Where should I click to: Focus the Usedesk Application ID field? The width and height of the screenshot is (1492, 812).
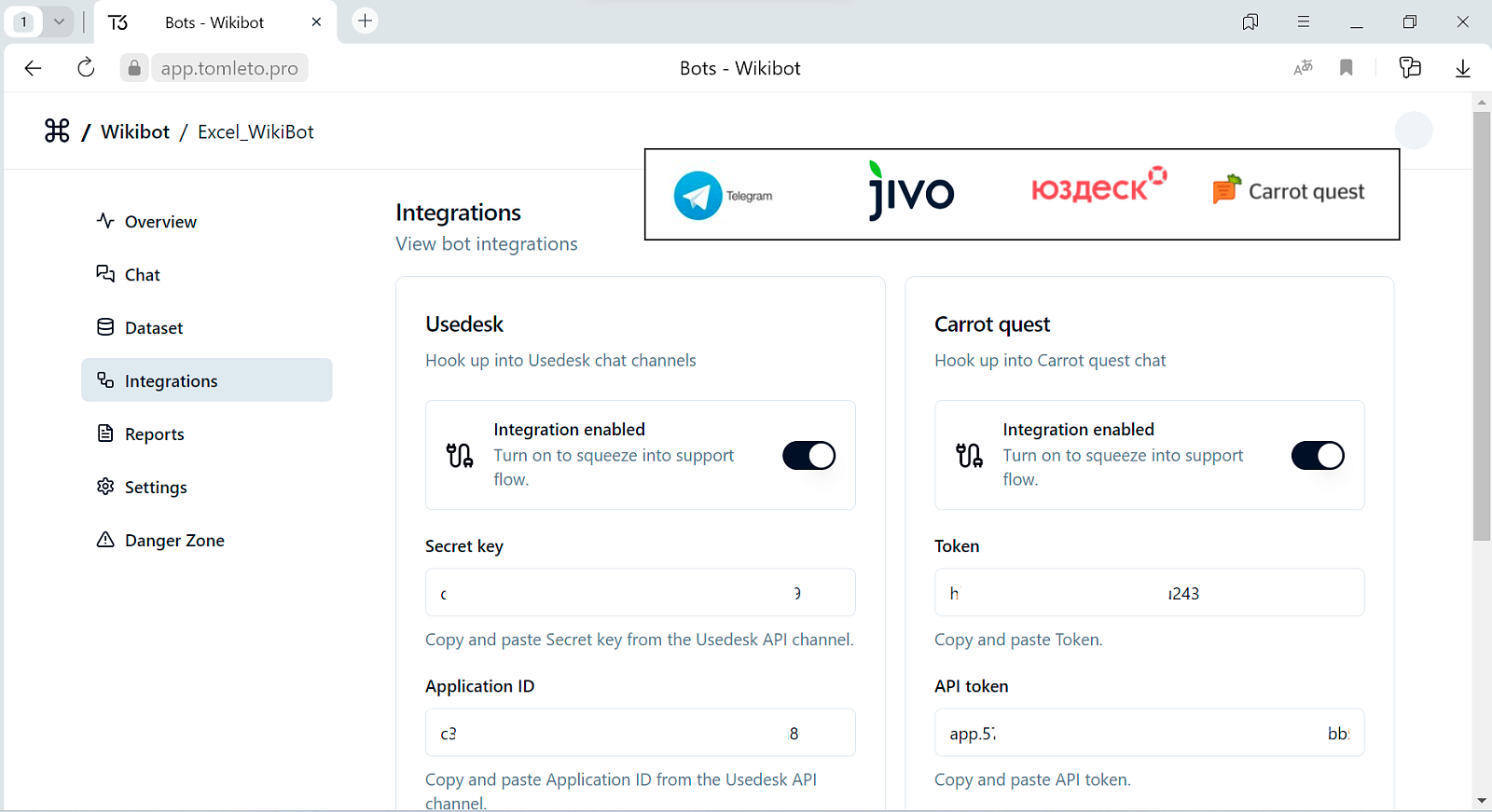(641, 732)
